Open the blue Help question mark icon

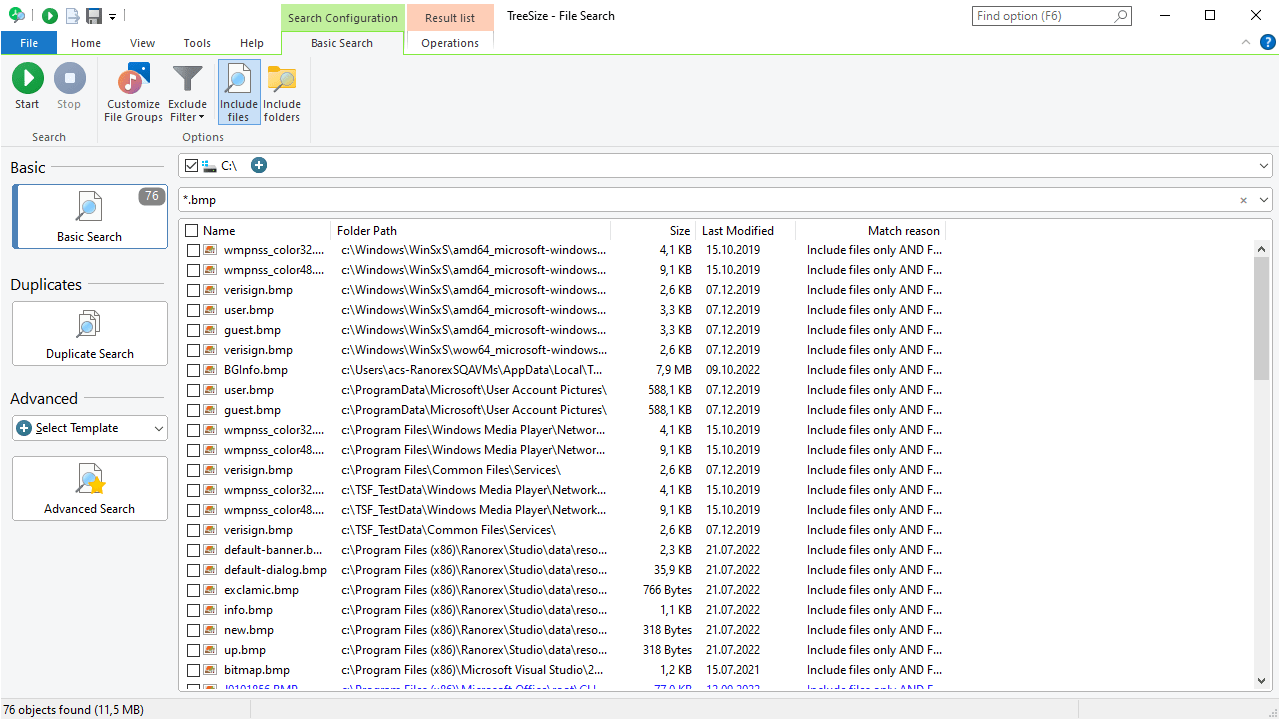point(1267,42)
